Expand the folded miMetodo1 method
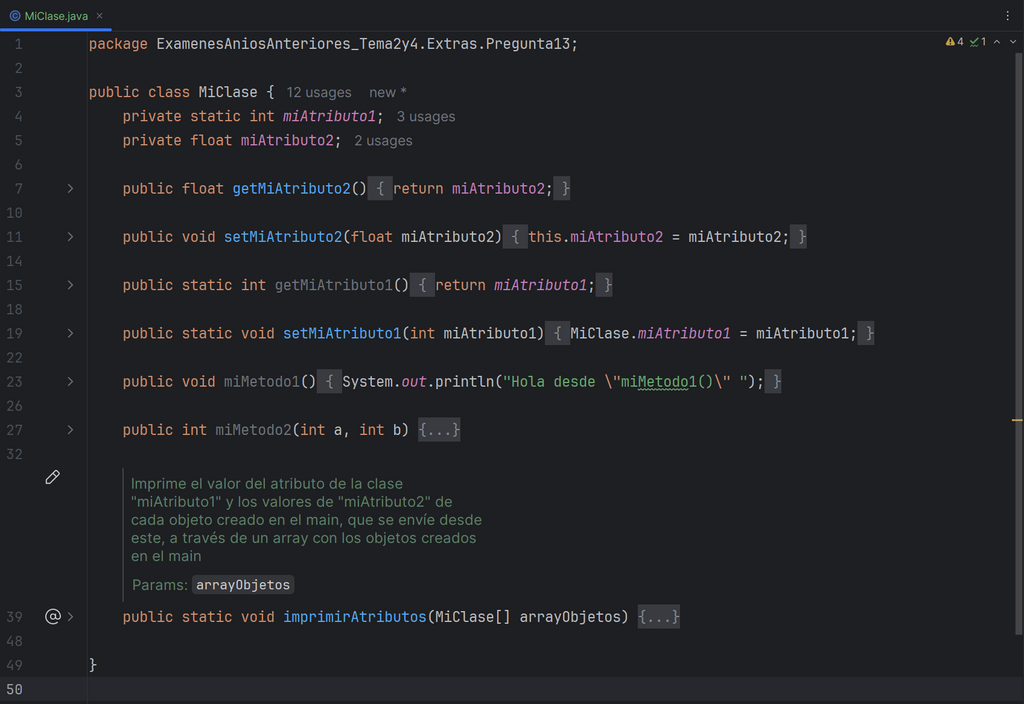This screenshot has width=1024, height=704. pyautogui.click(x=71, y=382)
